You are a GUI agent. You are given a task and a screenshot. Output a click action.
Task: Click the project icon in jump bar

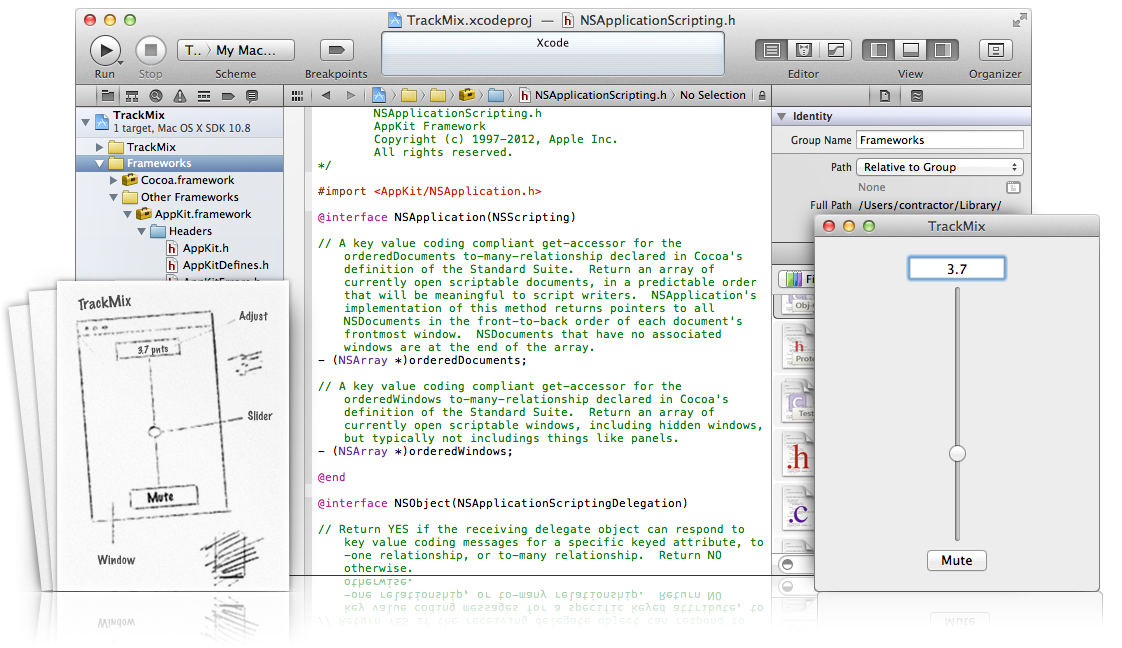coord(379,95)
